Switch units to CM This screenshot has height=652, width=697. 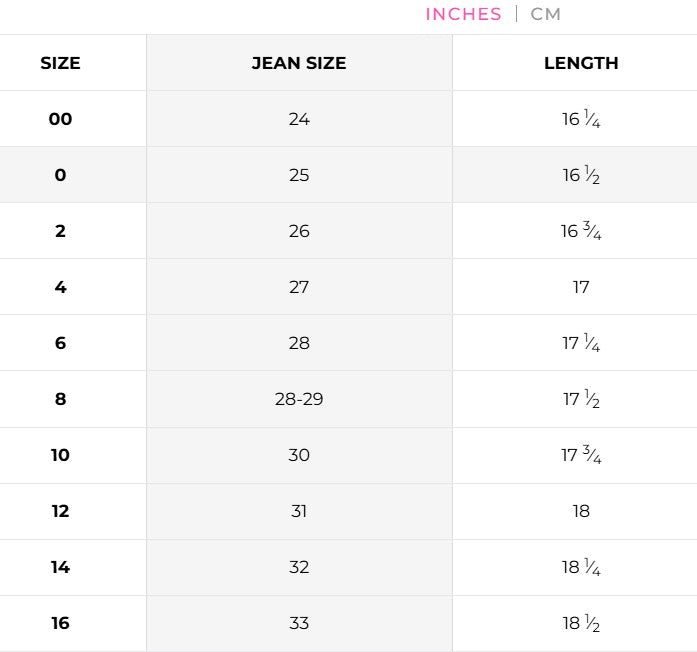coord(546,14)
